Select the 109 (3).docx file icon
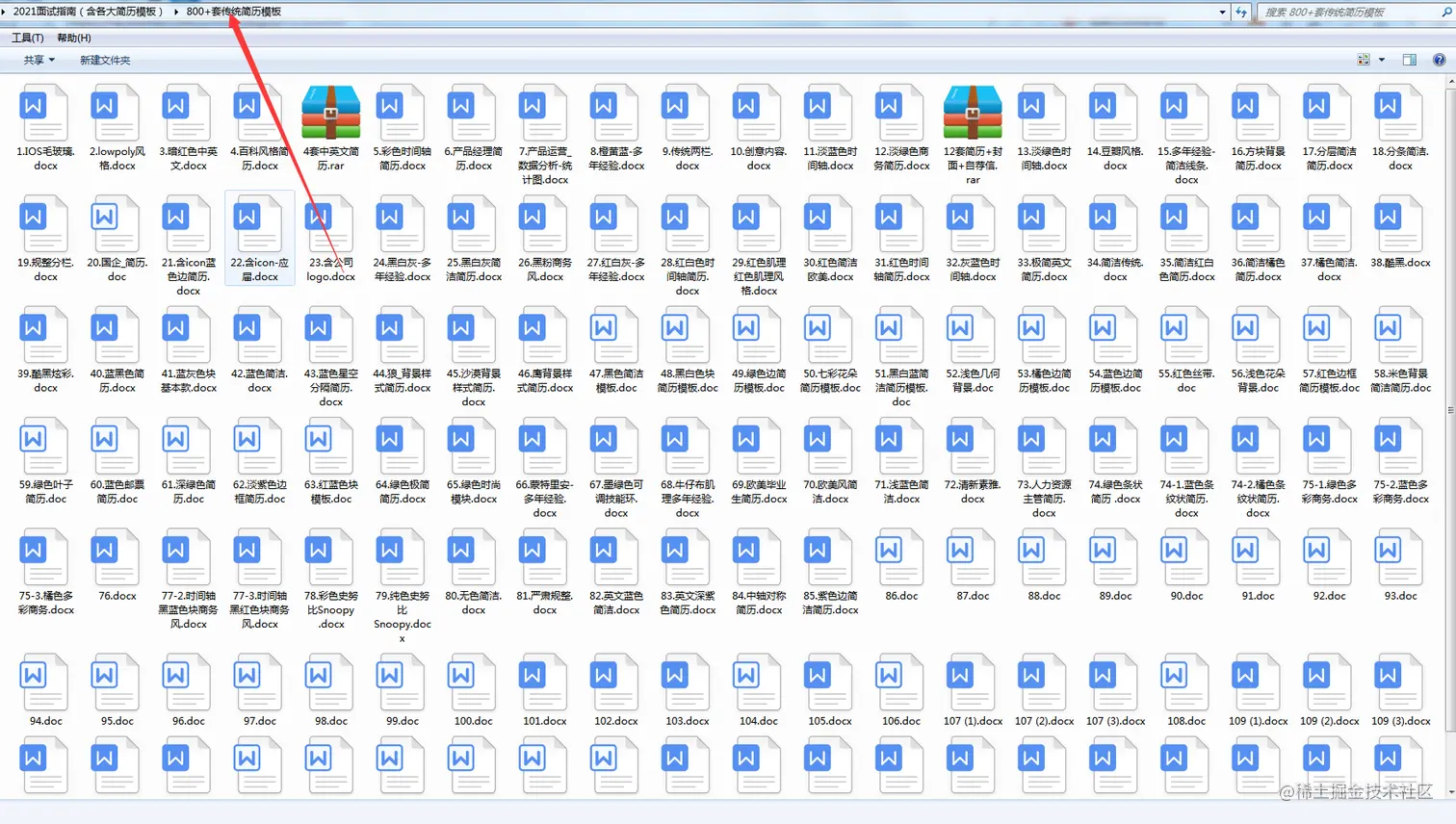The width and height of the screenshot is (1456, 824). [1399, 682]
